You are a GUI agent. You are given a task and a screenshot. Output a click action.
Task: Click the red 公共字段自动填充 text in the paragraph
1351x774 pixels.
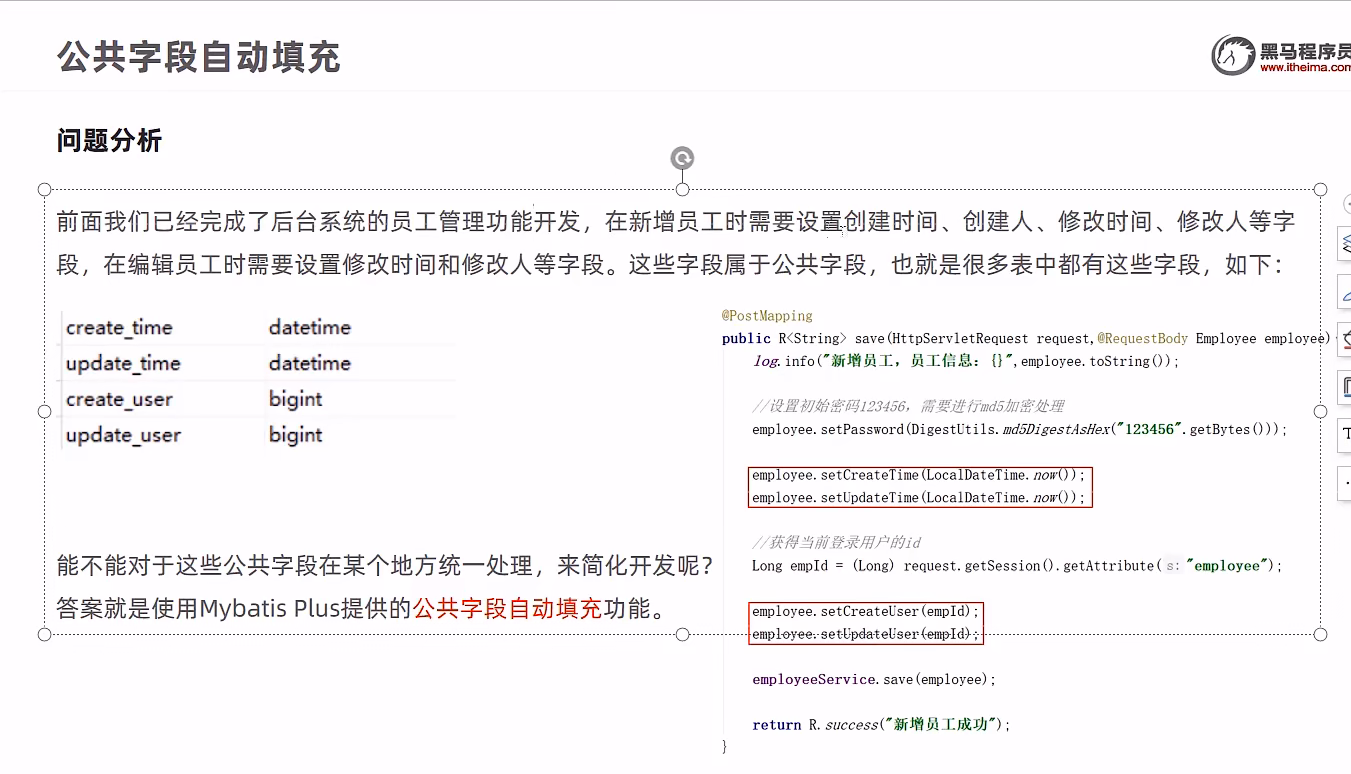pyautogui.click(x=507, y=608)
